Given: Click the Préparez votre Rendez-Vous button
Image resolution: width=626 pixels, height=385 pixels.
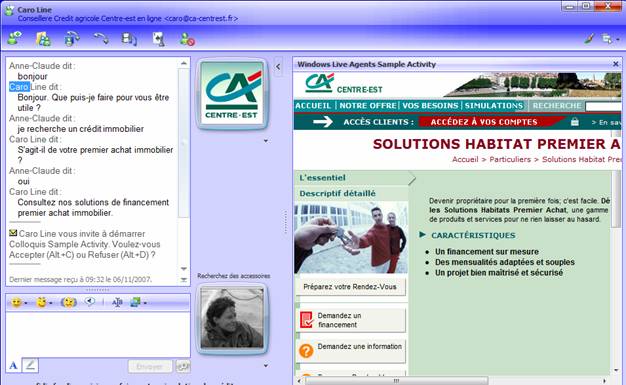Looking at the screenshot, I should [350, 287].
